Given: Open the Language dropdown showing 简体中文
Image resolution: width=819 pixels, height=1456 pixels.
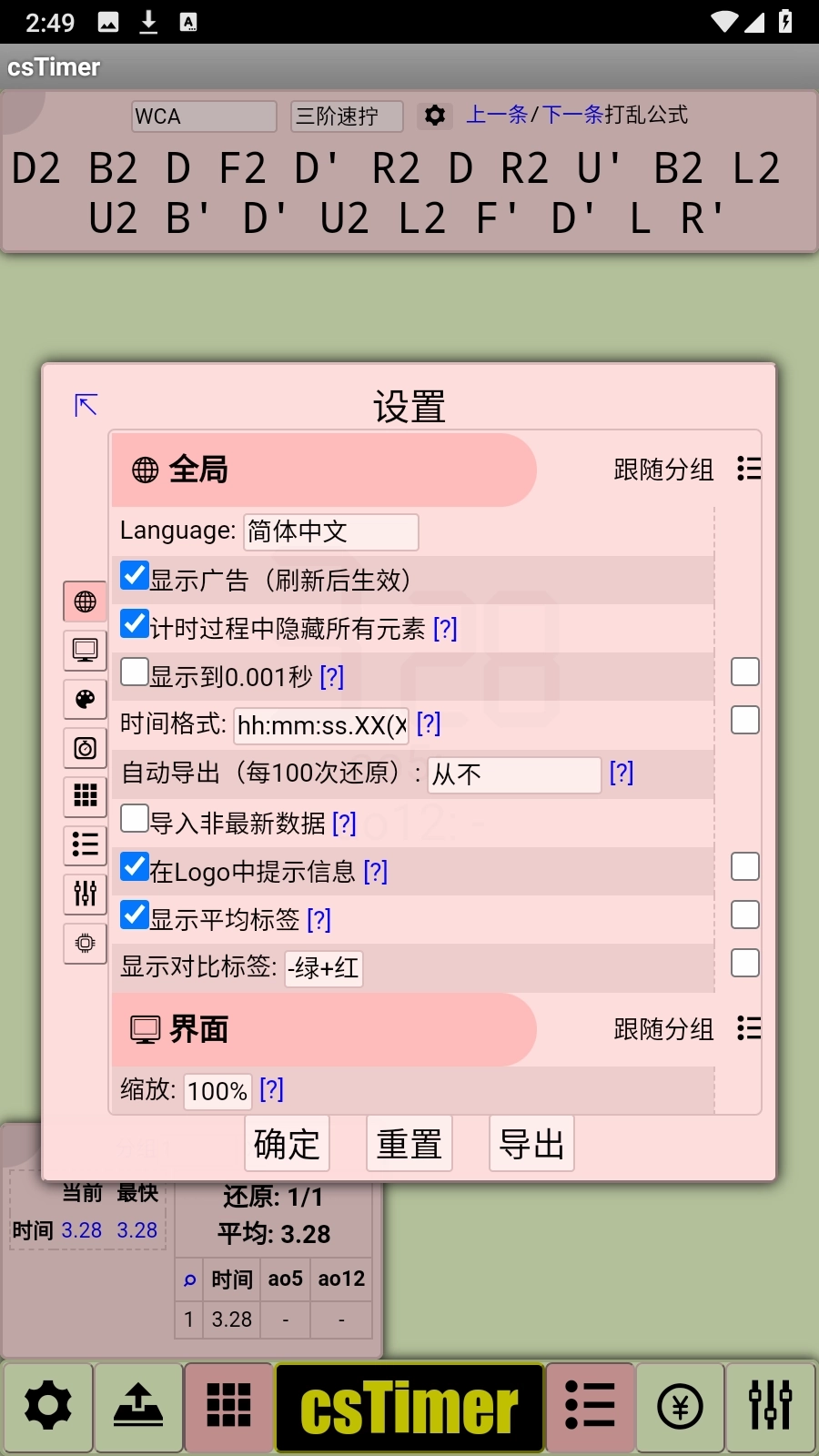Looking at the screenshot, I should point(330,531).
